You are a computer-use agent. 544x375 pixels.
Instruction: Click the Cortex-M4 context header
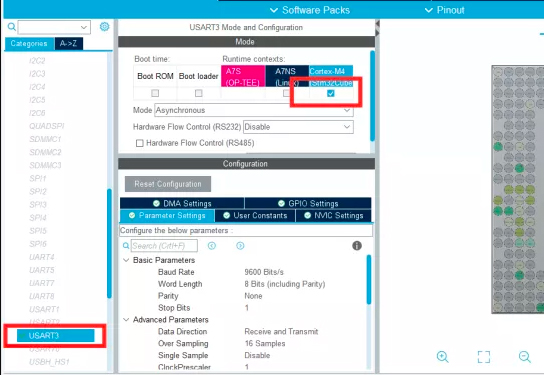[331, 76]
